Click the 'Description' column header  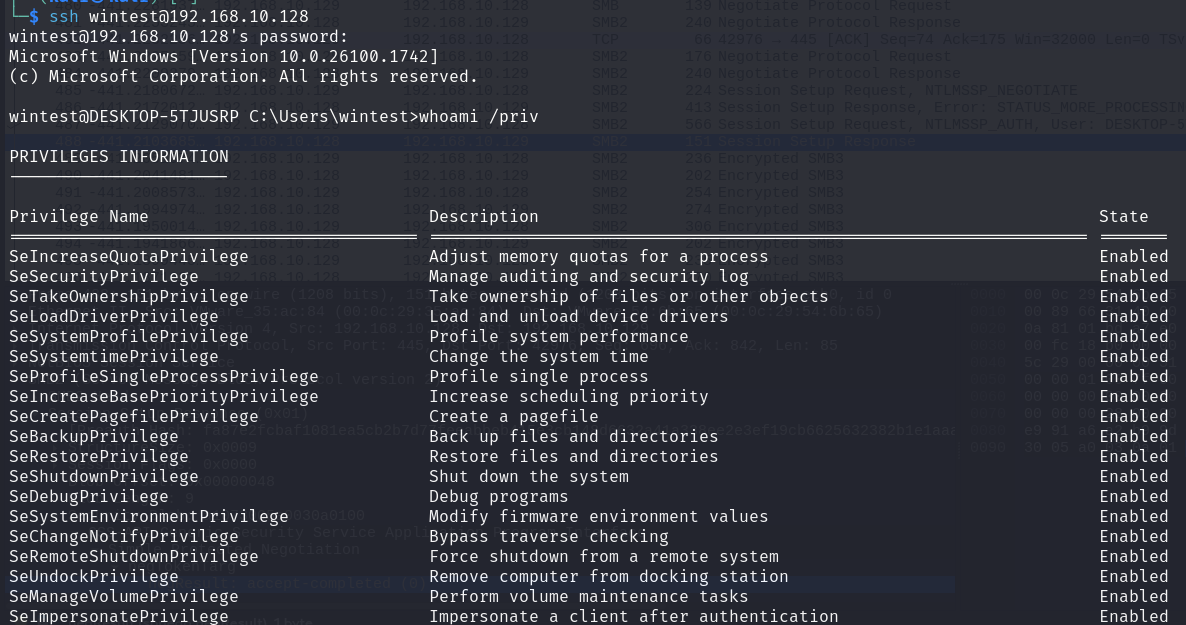pos(484,217)
